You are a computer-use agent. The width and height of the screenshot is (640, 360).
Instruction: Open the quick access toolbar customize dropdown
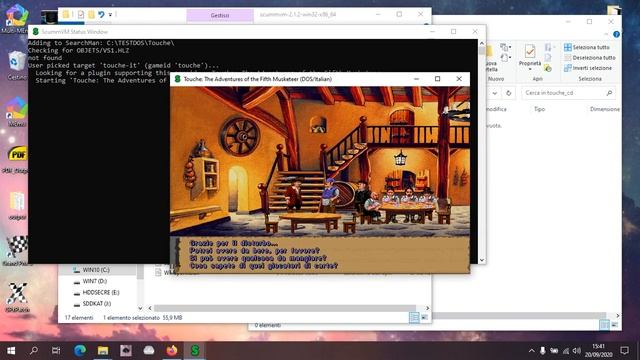[110, 15]
